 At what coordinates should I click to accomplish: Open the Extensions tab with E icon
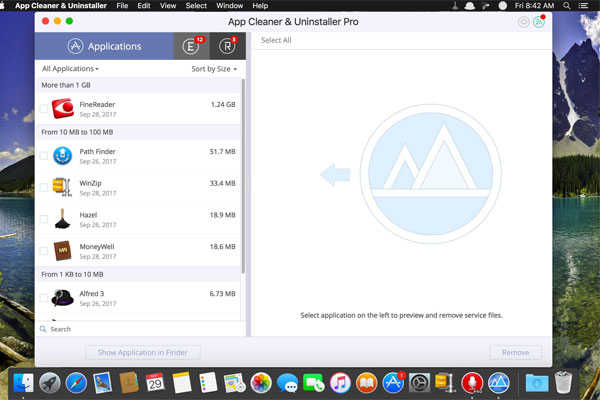click(x=190, y=46)
